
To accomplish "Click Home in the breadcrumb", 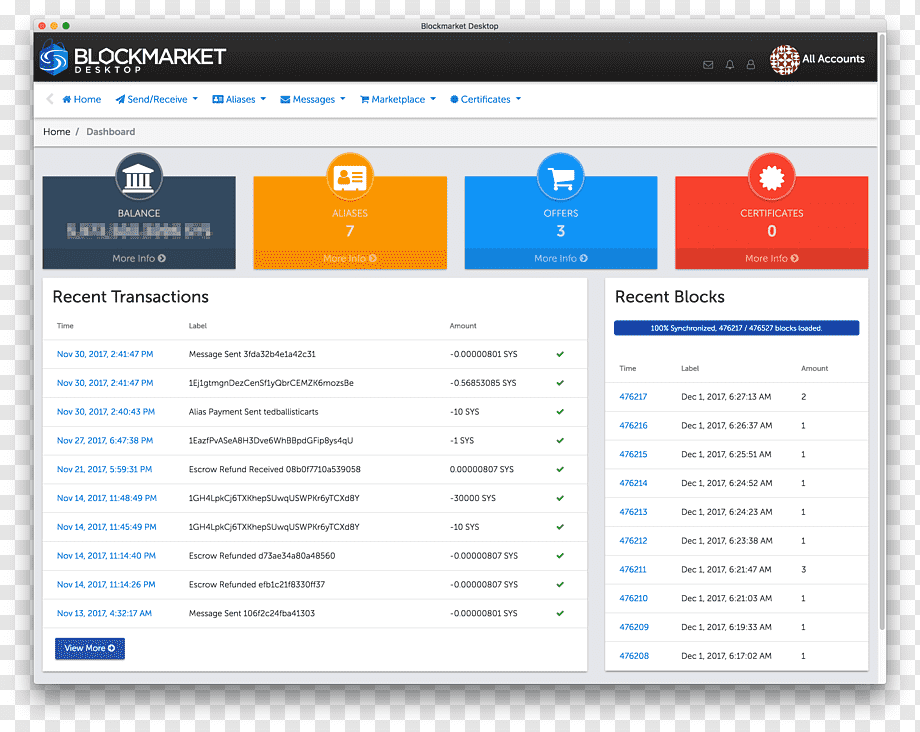I will tap(56, 131).
